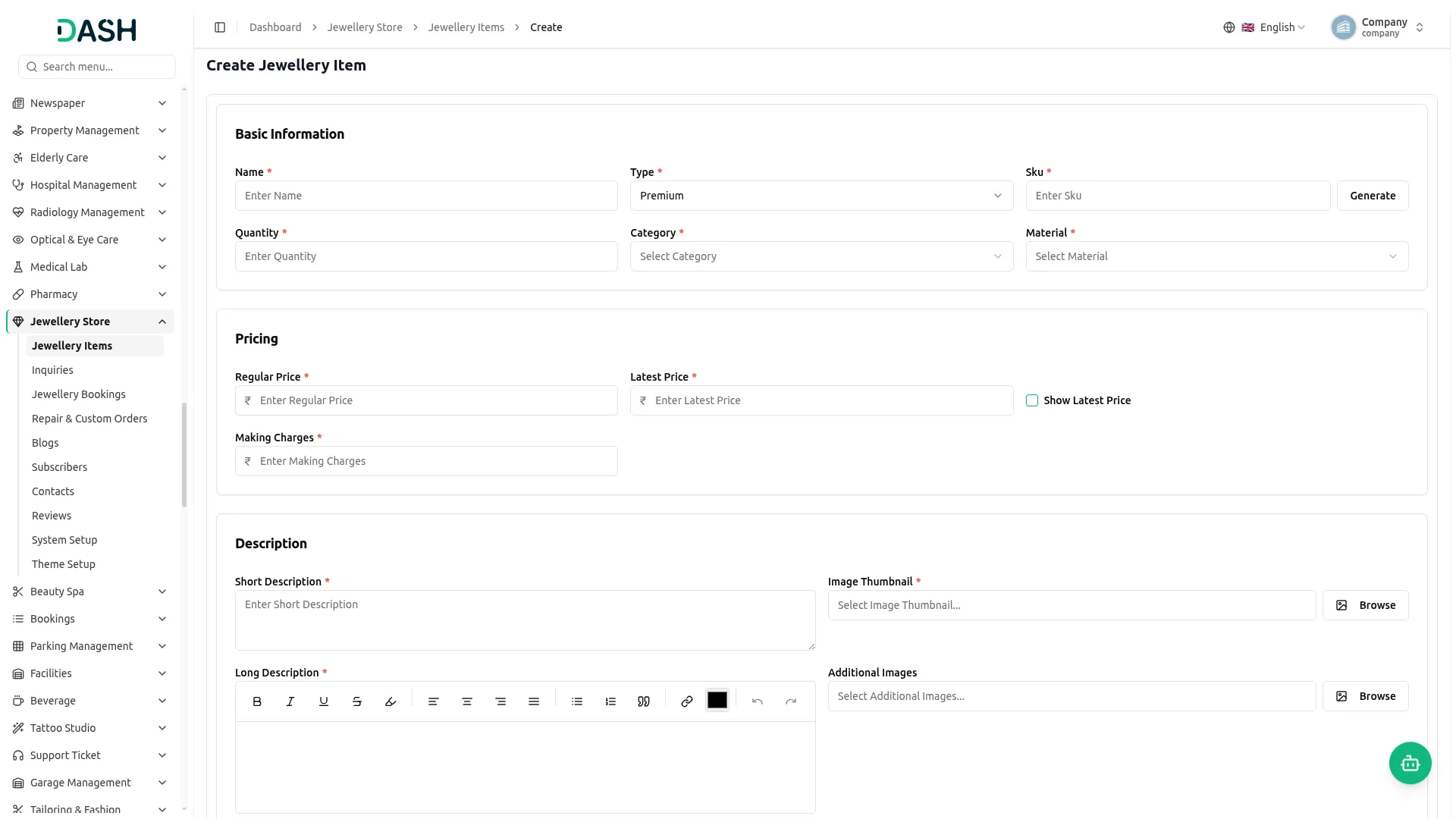
Task: Toggle the sidebar panel icon
Action: (220, 27)
